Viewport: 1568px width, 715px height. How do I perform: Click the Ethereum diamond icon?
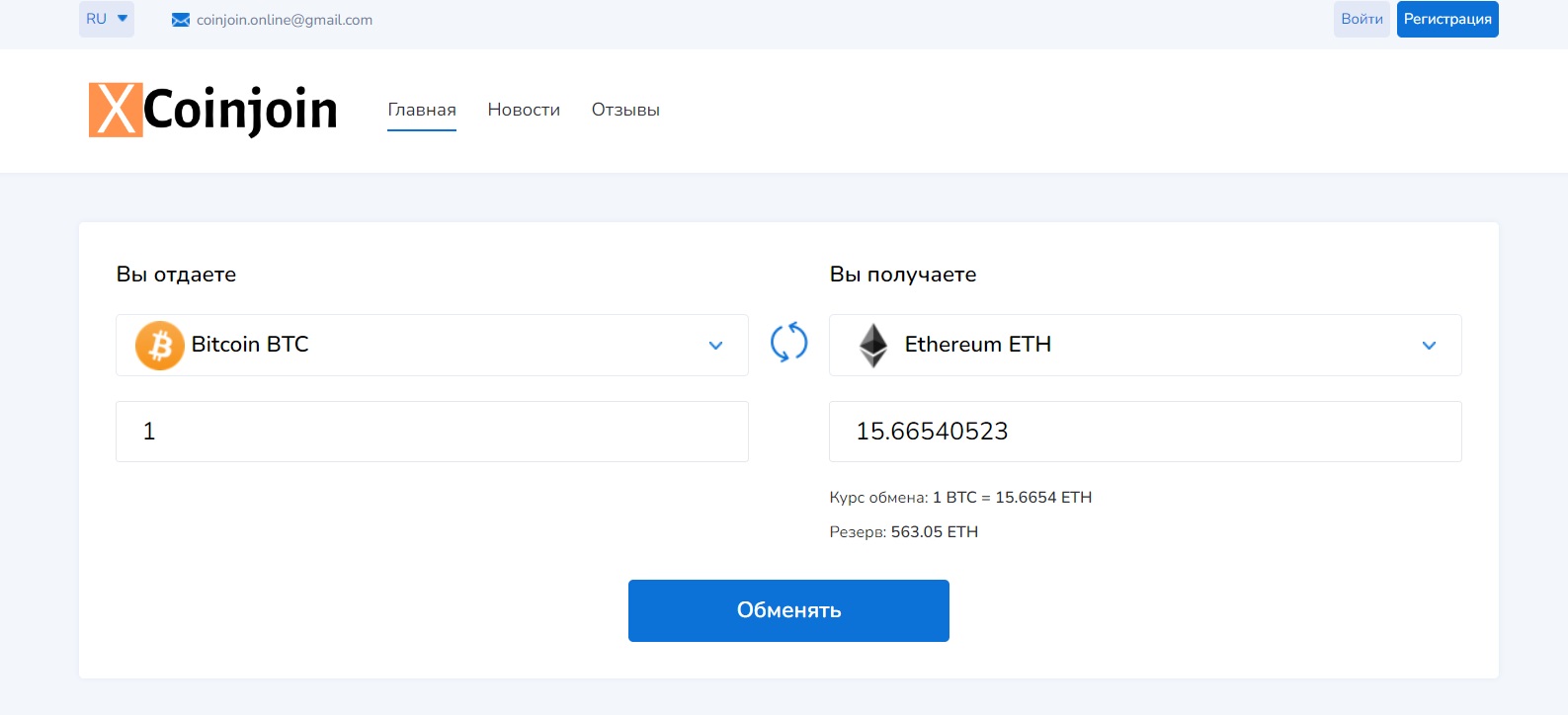pyautogui.click(x=873, y=345)
